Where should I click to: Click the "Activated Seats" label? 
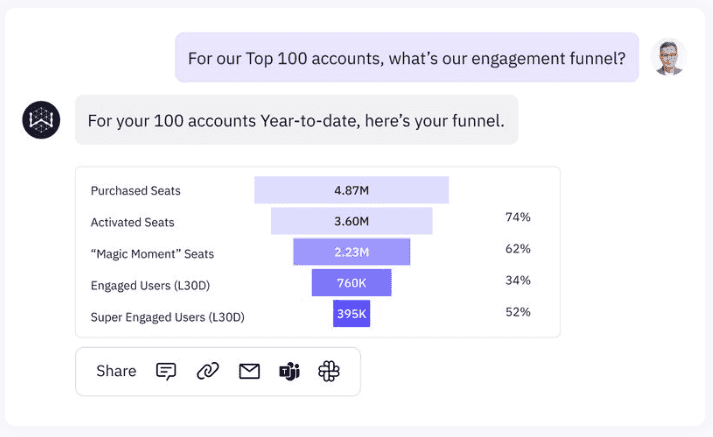132,222
